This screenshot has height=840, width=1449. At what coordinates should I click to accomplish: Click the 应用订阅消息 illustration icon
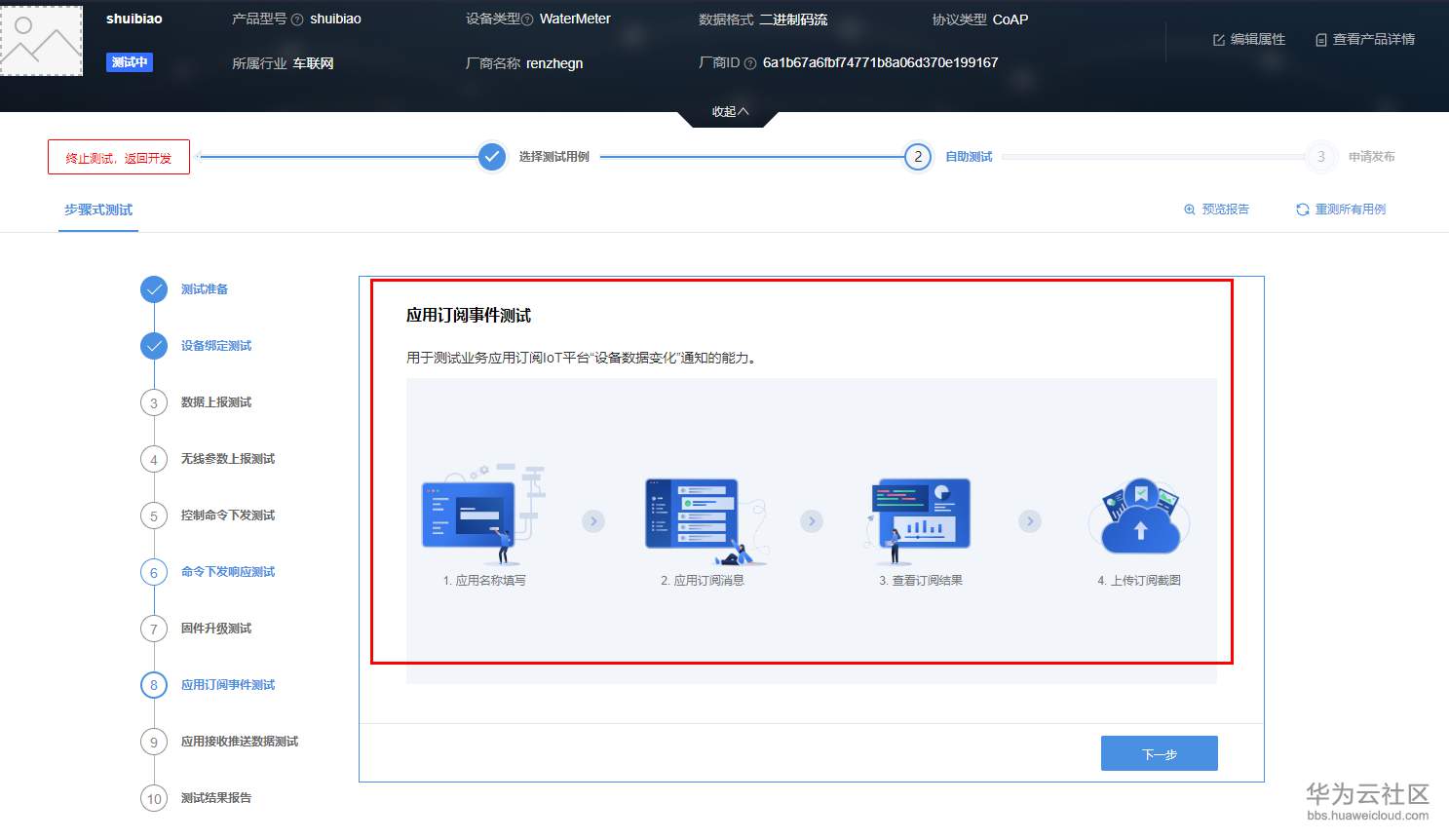pos(705,521)
